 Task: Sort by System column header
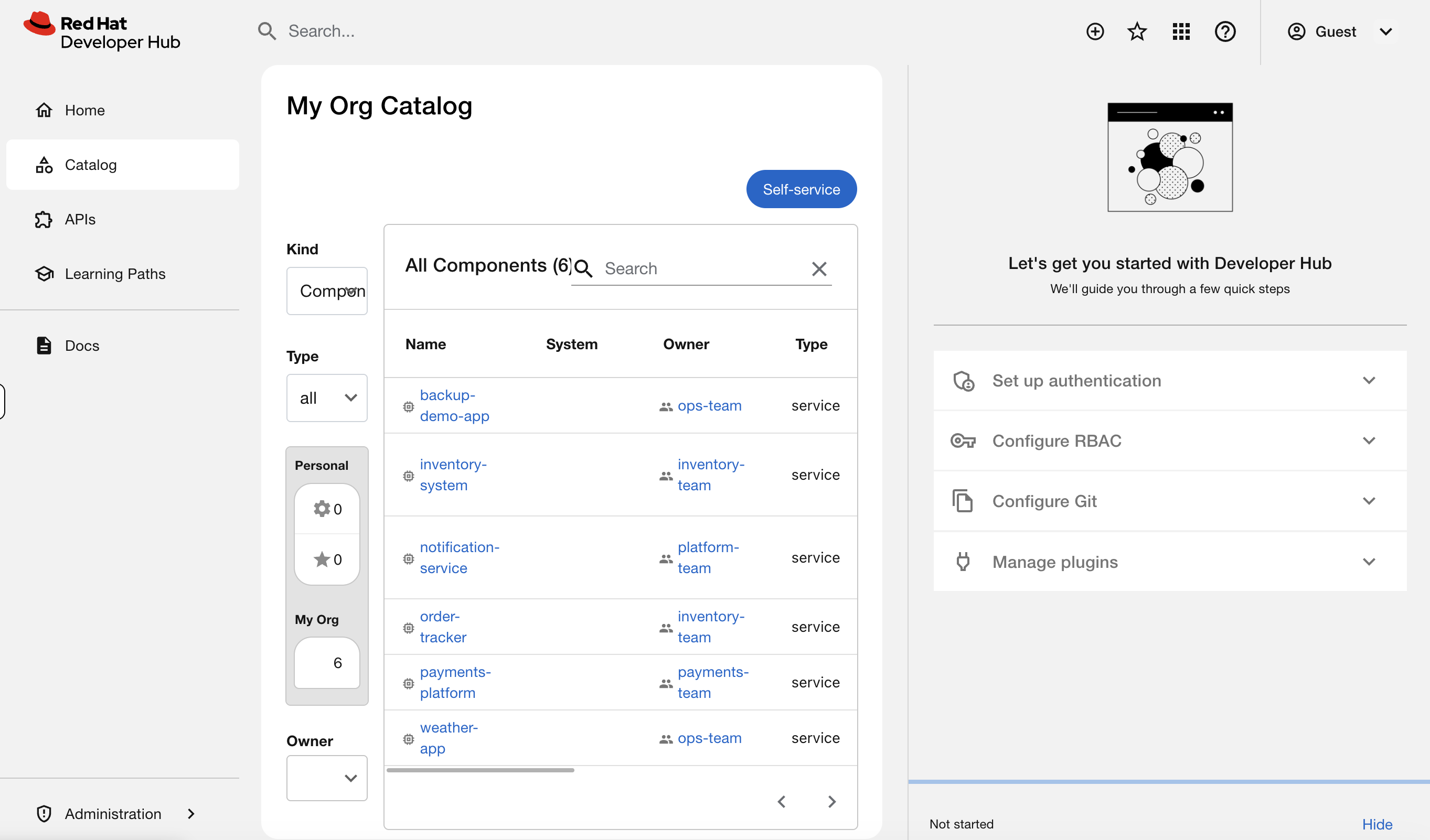coord(571,344)
